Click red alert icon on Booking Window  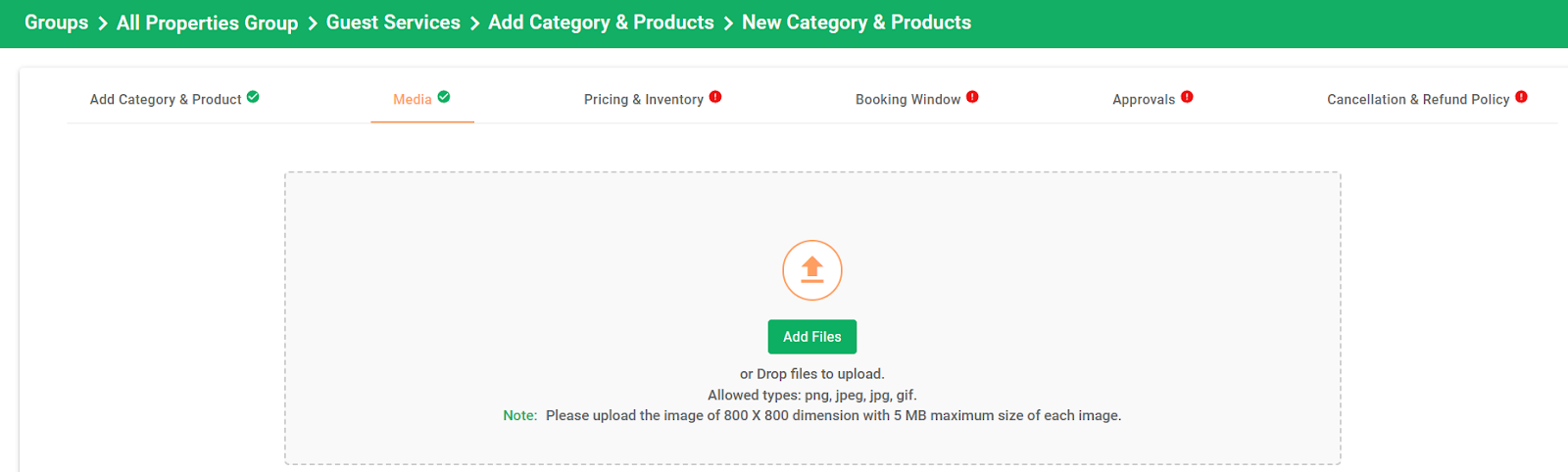click(972, 97)
